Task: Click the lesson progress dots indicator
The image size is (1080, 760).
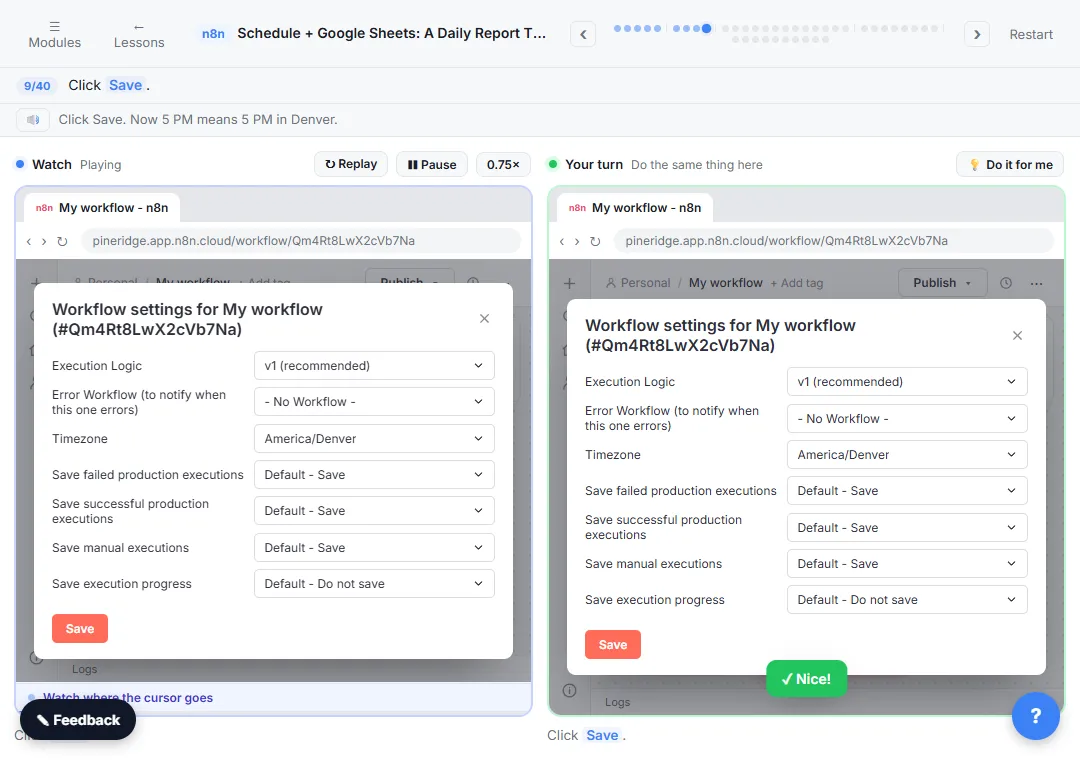Action: click(779, 34)
